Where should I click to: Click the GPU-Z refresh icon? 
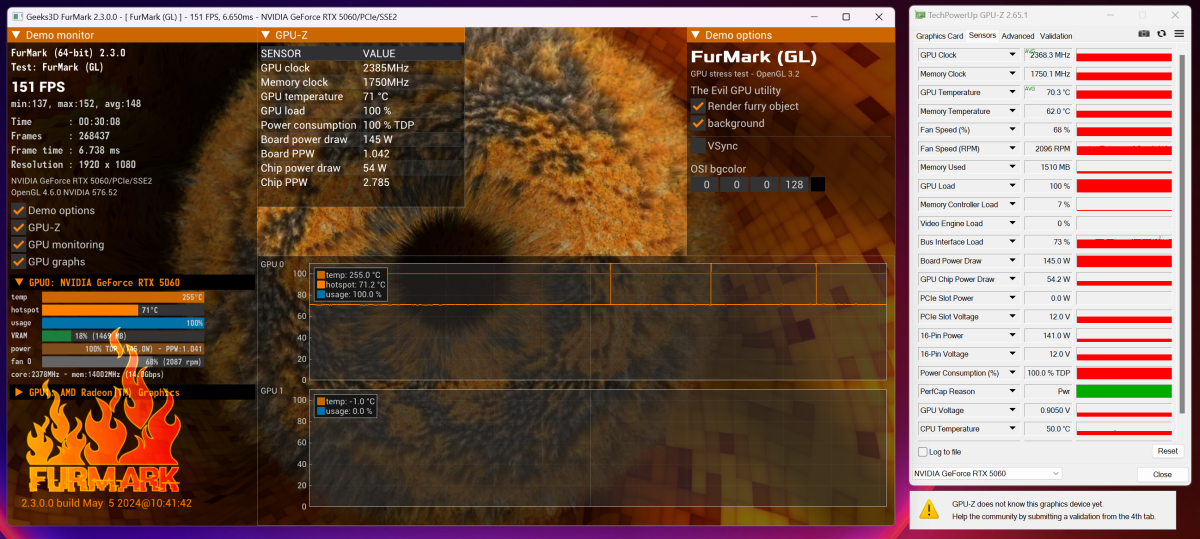click(x=1161, y=33)
